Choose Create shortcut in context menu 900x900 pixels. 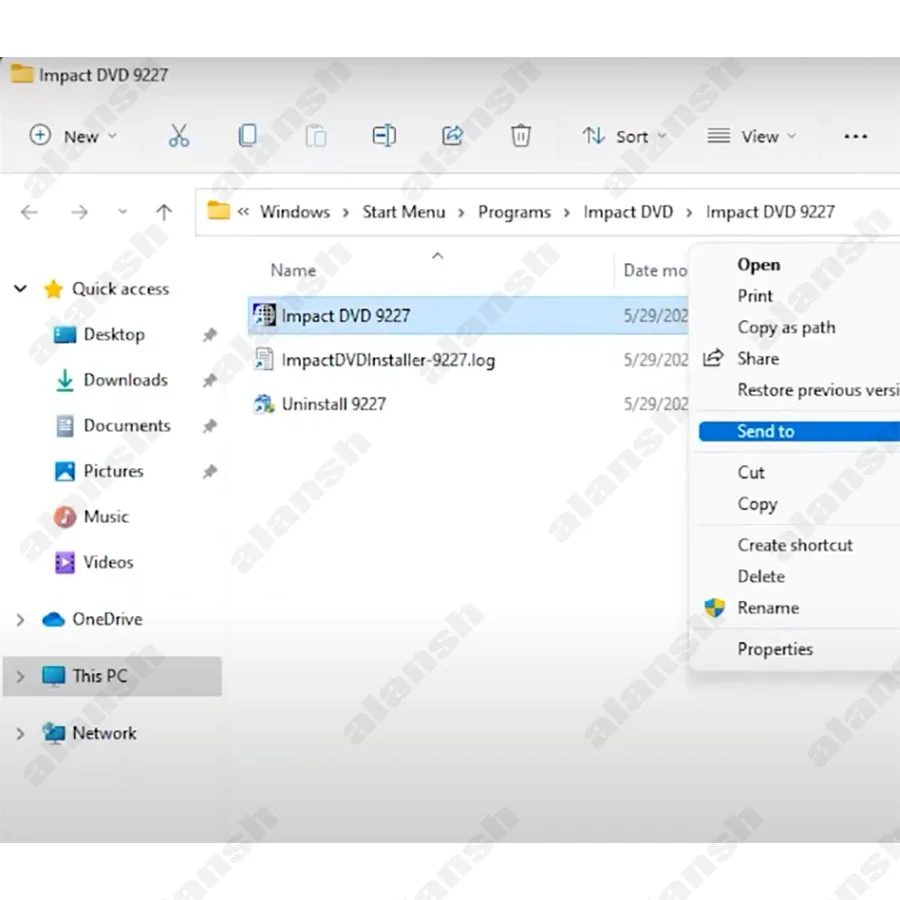(x=795, y=545)
